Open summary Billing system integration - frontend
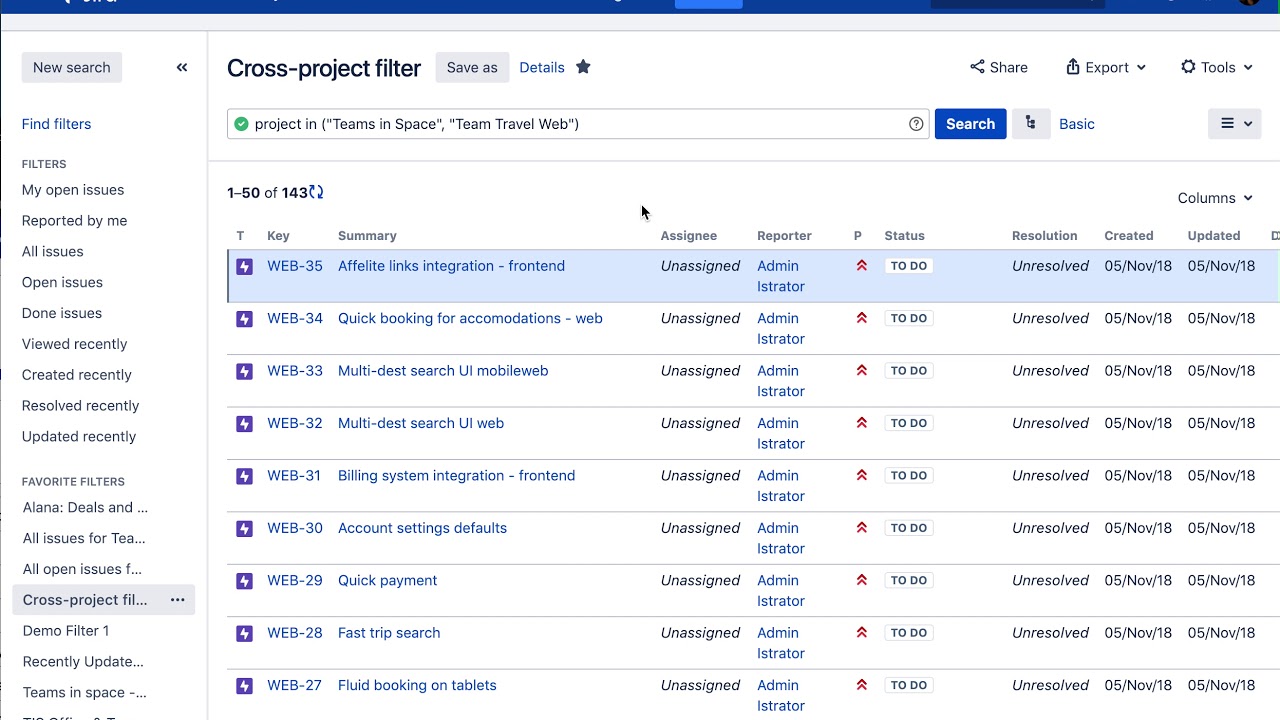 pos(456,475)
